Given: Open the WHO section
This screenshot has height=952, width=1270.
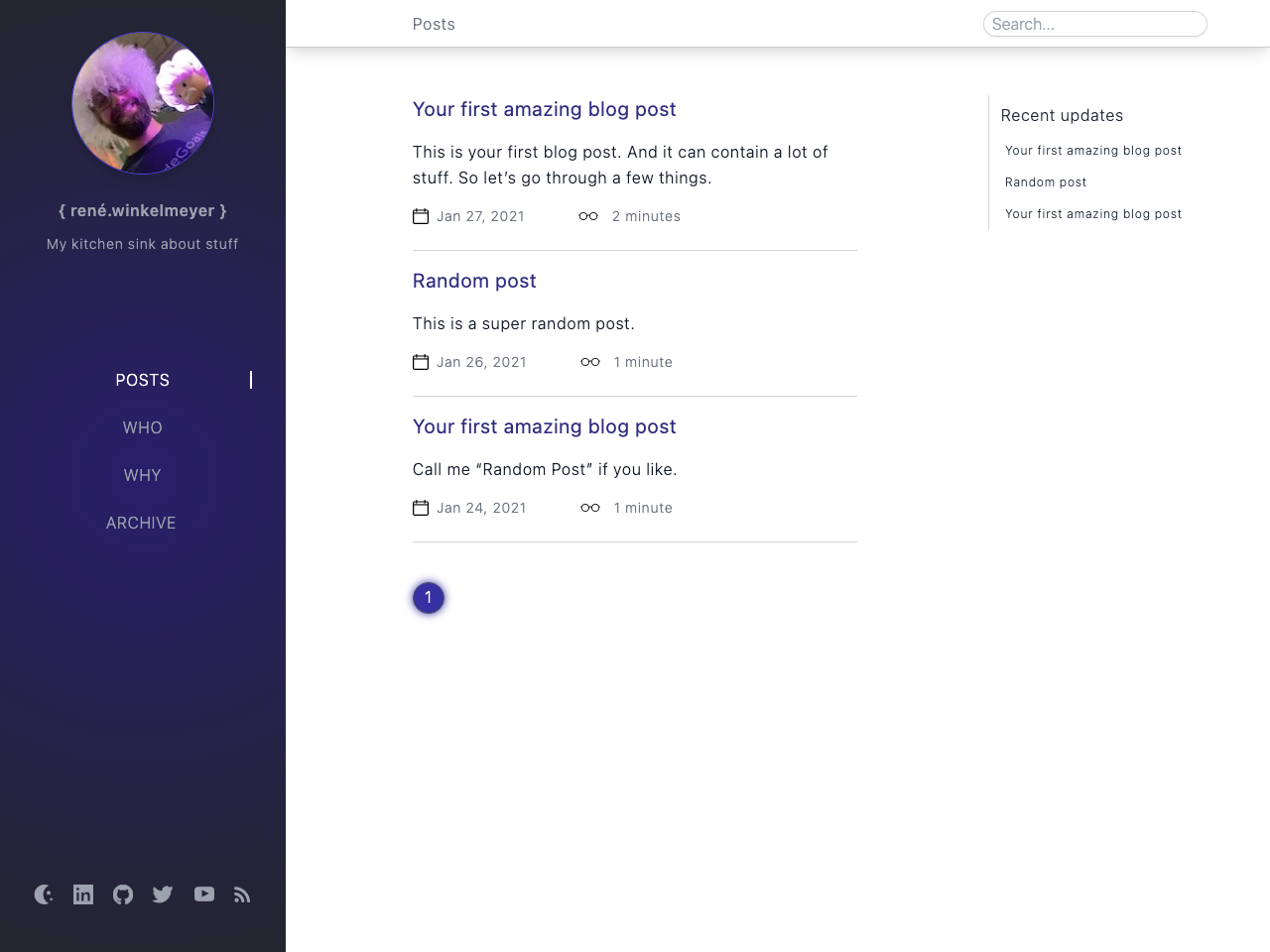Looking at the screenshot, I should 142,427.
